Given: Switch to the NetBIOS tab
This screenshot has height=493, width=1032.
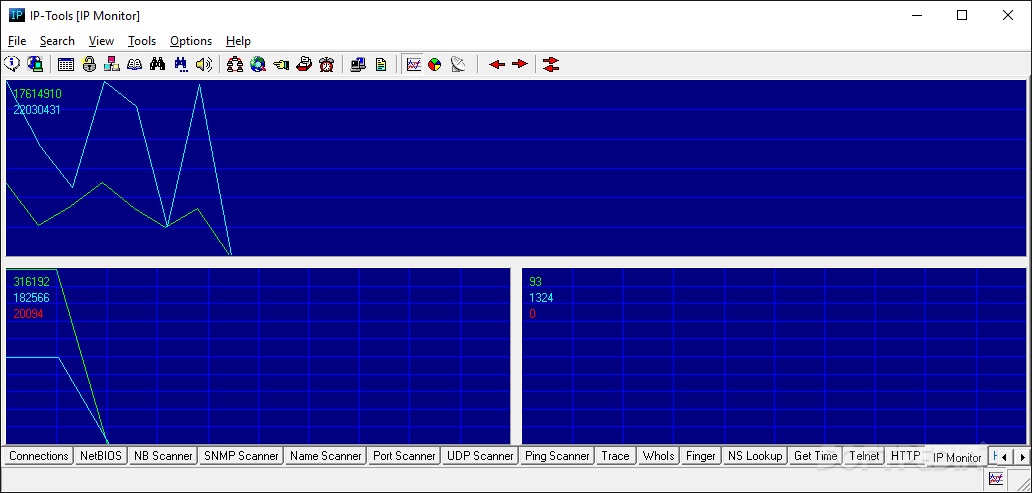Looking at the screenshot, I should 101,456.
